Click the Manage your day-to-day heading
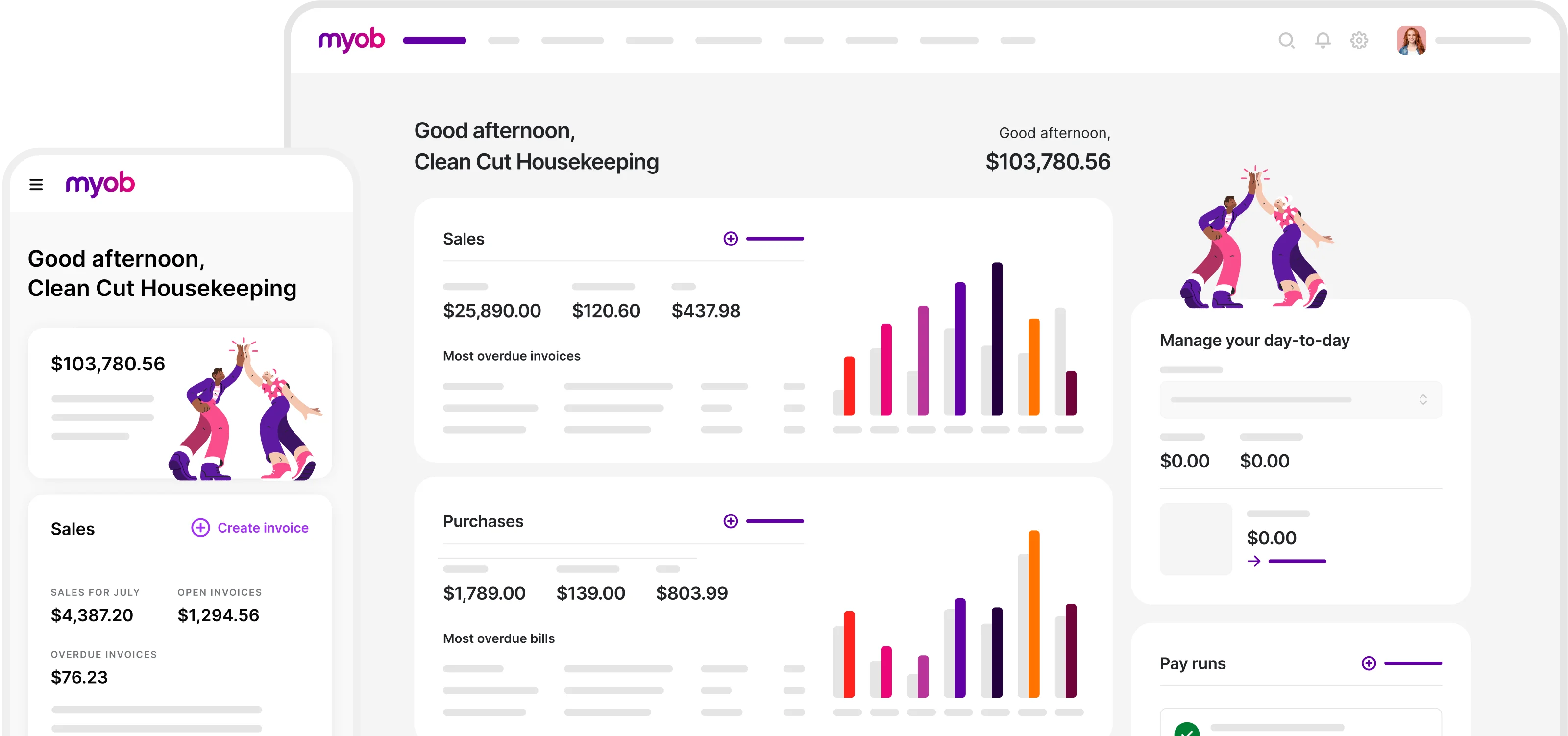This screenshot has height=736, width=1568. pos(1254,340)
